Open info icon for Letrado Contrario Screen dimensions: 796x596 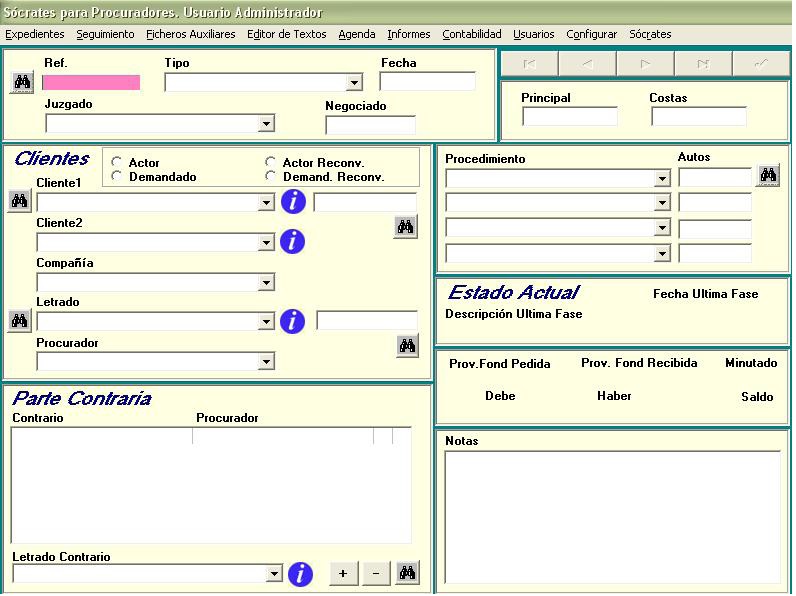tap(300, 574)
